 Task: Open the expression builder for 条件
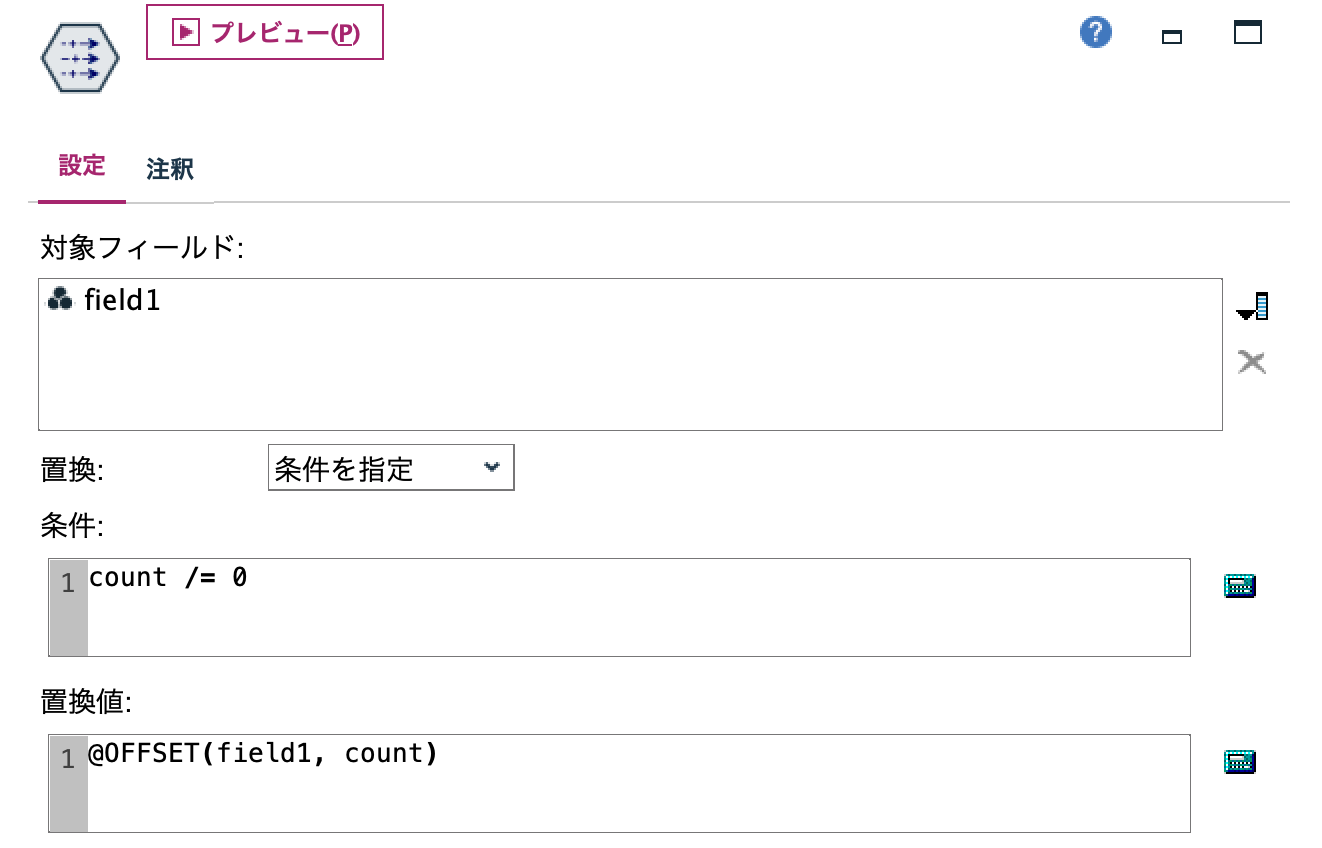coord(1238,585)
